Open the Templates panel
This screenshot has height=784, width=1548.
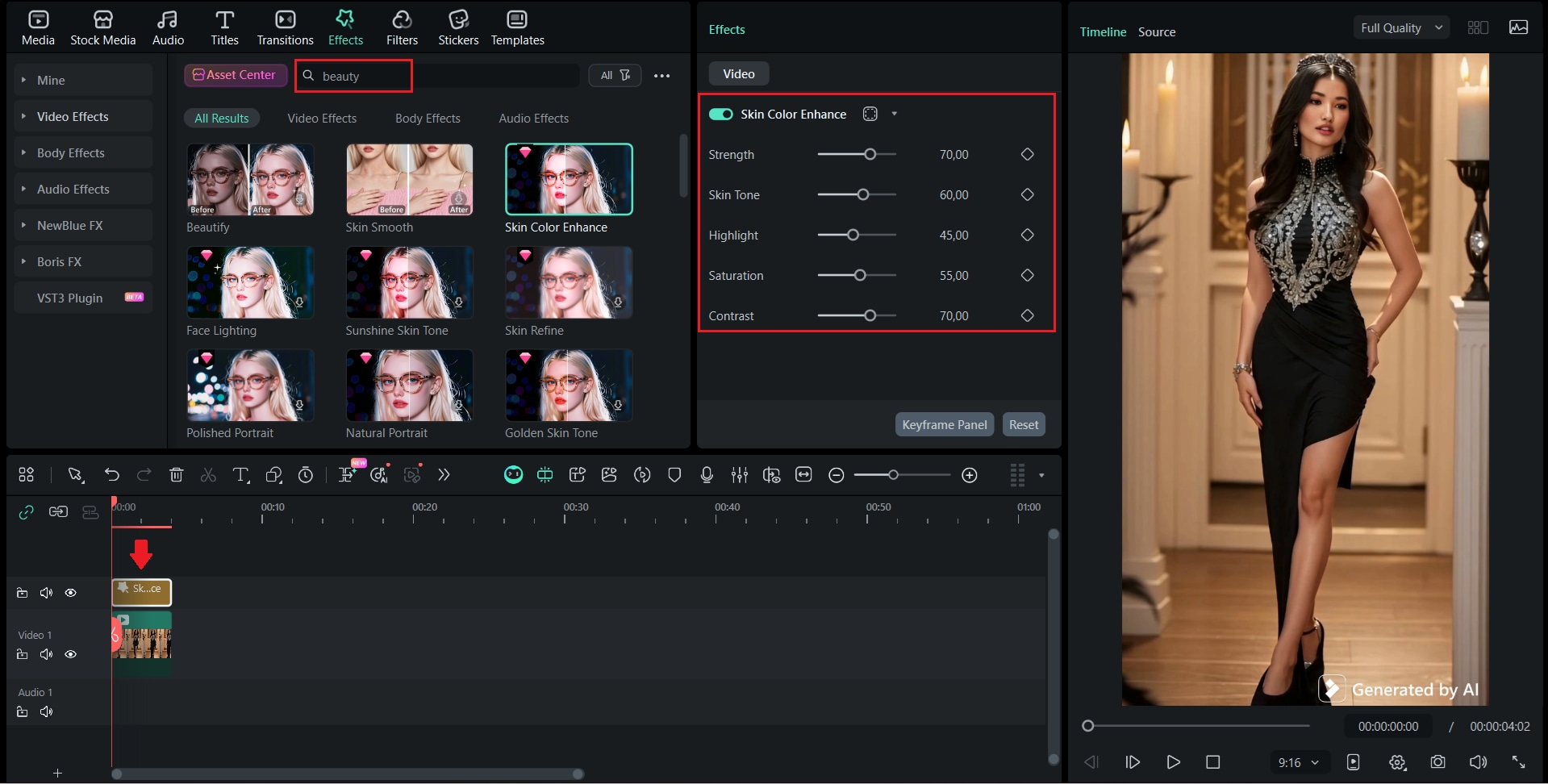click(x=517, y=27)
